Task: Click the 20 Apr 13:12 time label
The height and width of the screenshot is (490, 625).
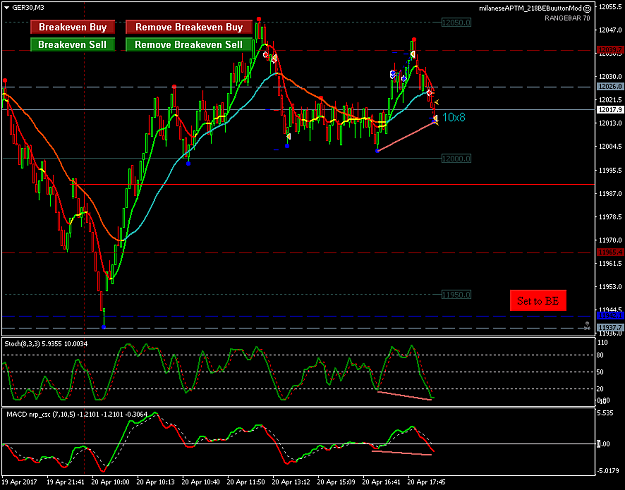Action: [291, 482]
